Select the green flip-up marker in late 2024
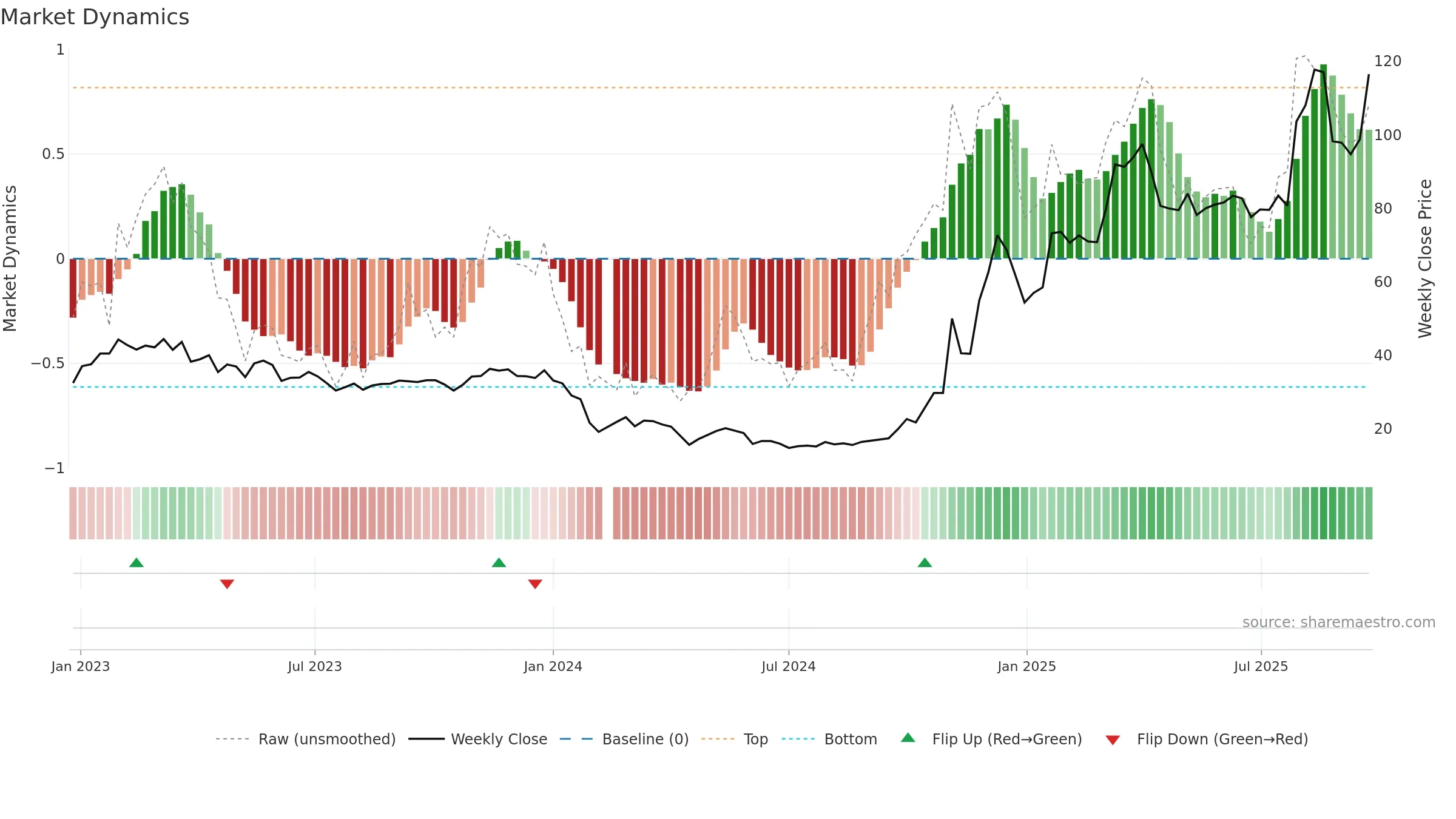The width and height of the screenshot is (1456, 819). tap(925, 562)
